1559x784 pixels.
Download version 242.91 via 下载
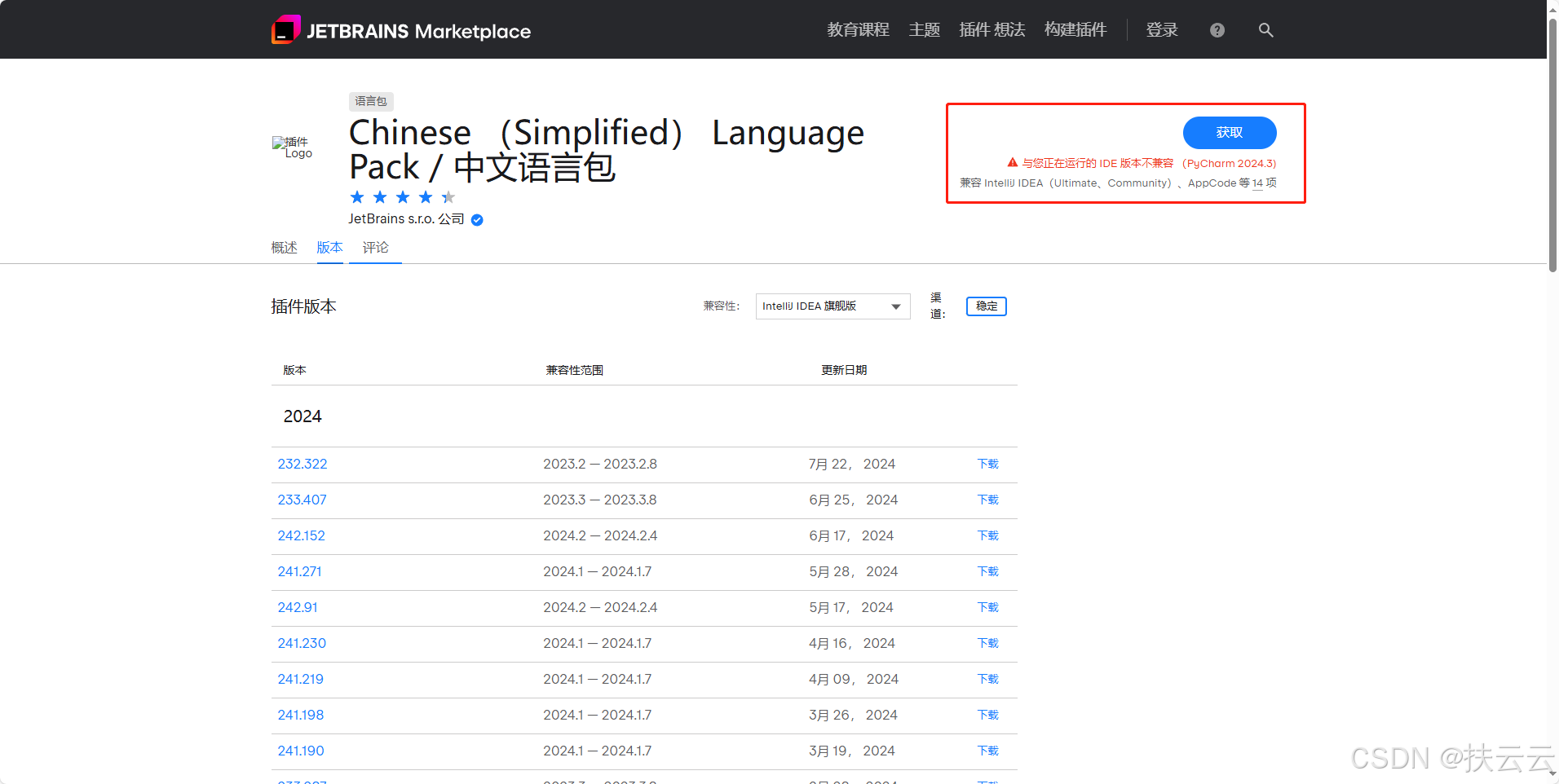point(988,608)
